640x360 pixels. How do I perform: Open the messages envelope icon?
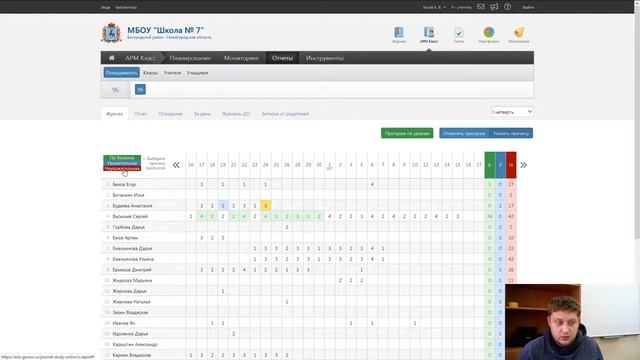(481, 7)
